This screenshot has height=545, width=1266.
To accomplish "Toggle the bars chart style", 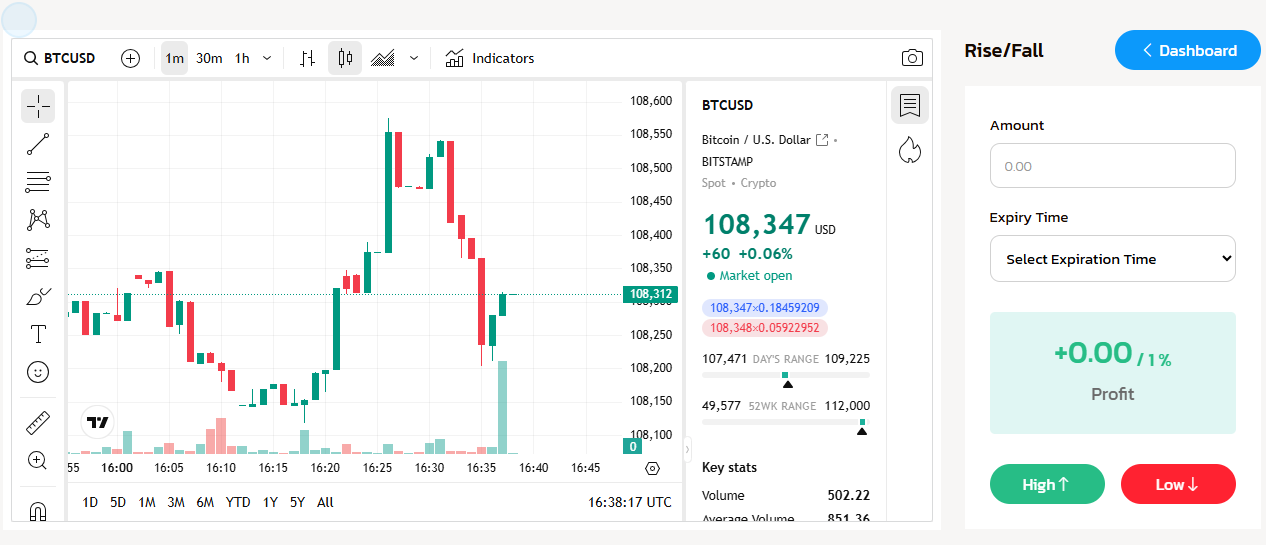I will pos(308,58).
